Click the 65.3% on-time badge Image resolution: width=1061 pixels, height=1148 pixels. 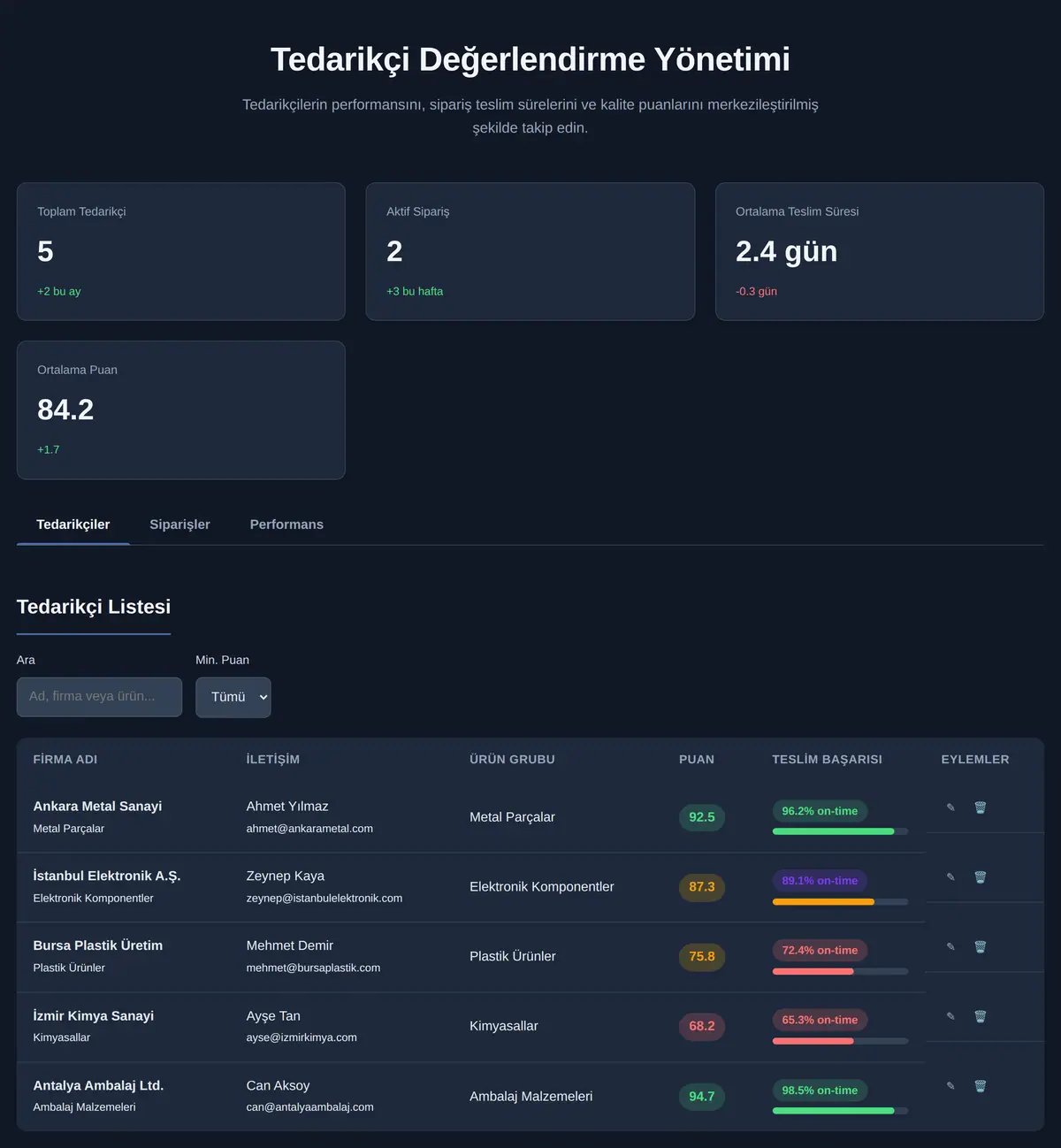pyautogui.click(x=820, y=1020)
